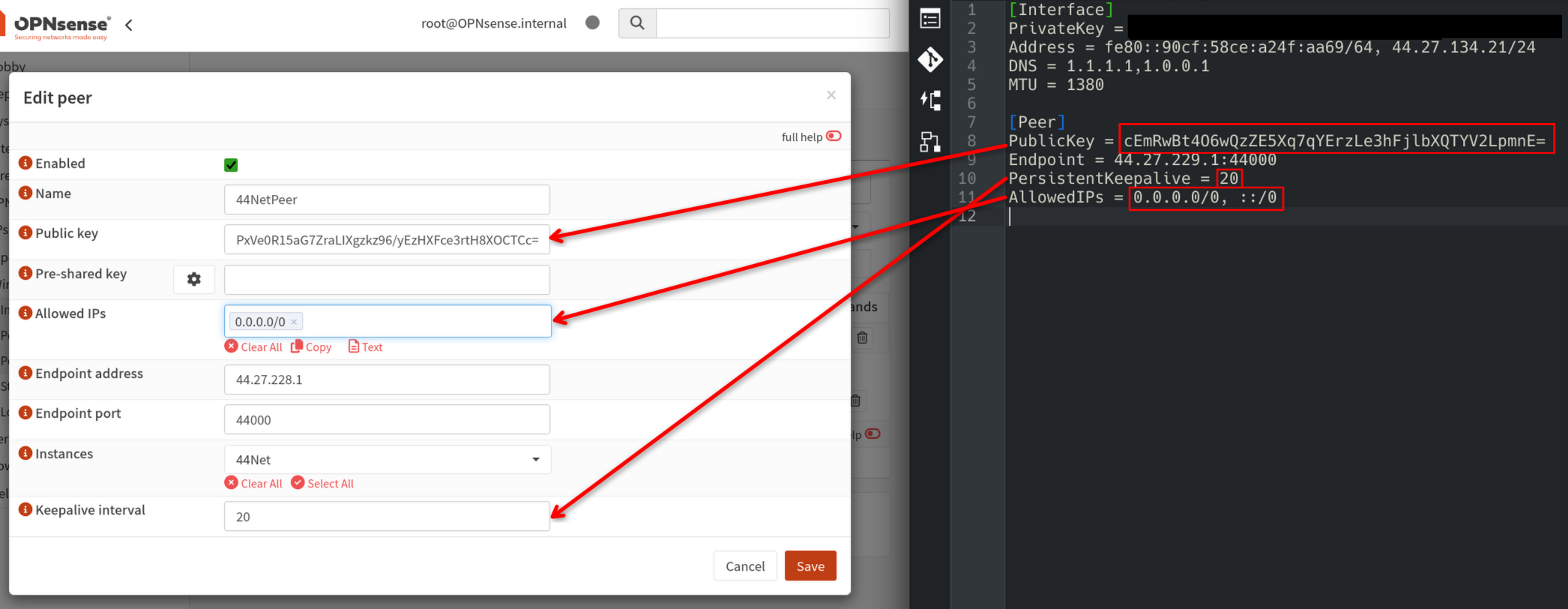Open the Instances dropdown showing 44Net
Viewport: 1568px width, 609px height.
point(388,460)
